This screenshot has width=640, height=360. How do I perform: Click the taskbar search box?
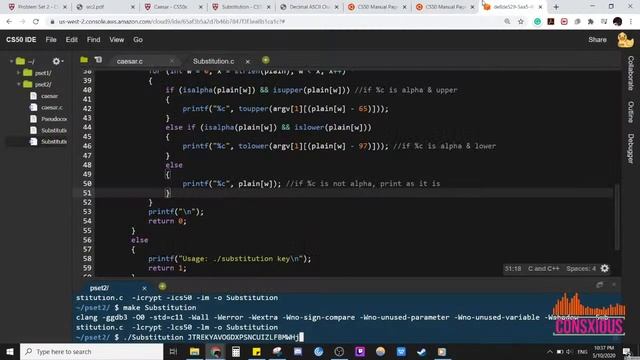tap(91, 351)
